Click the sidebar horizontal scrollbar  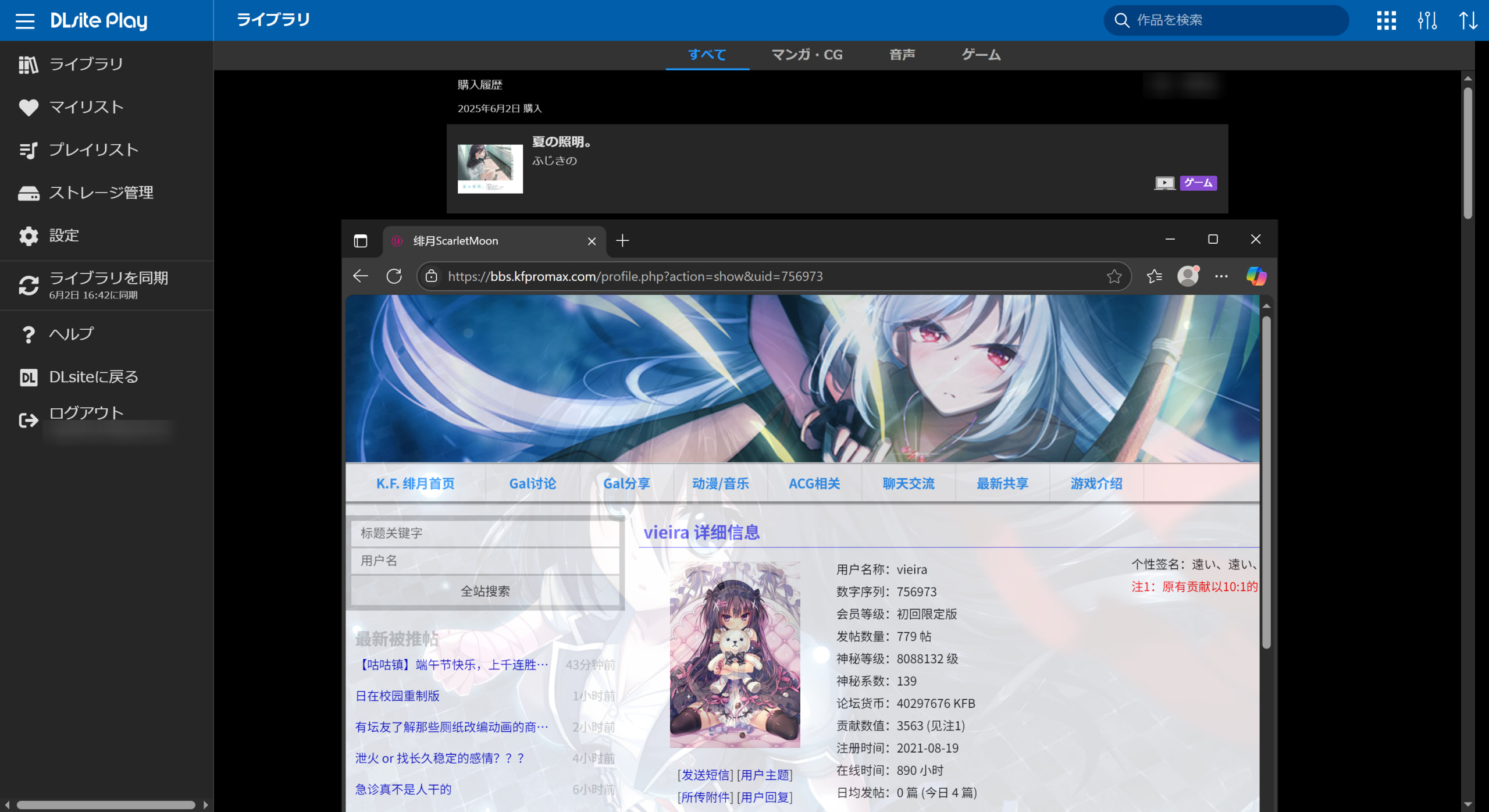[x=106, y=805]
